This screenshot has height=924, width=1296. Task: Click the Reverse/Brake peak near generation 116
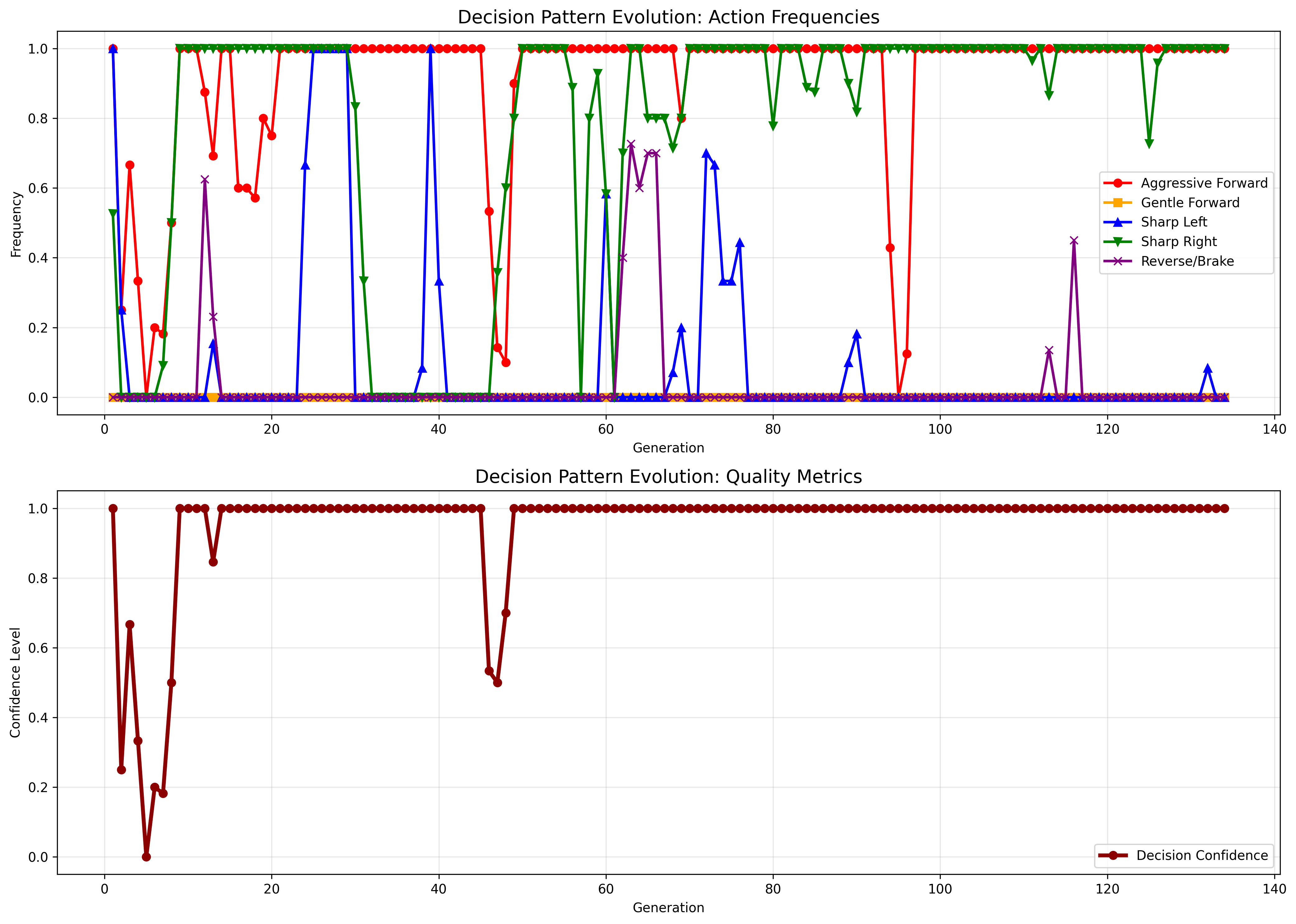point(1074,241)
